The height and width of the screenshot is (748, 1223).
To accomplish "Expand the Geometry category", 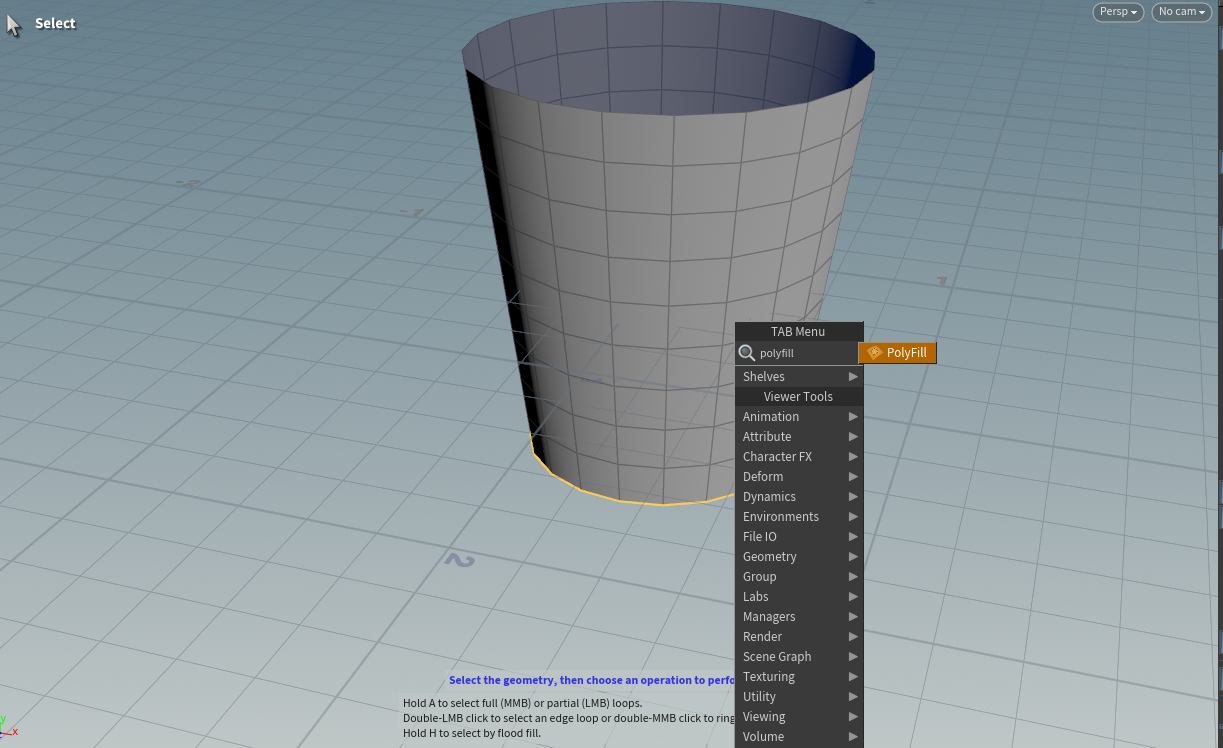I will pos(798,556).
